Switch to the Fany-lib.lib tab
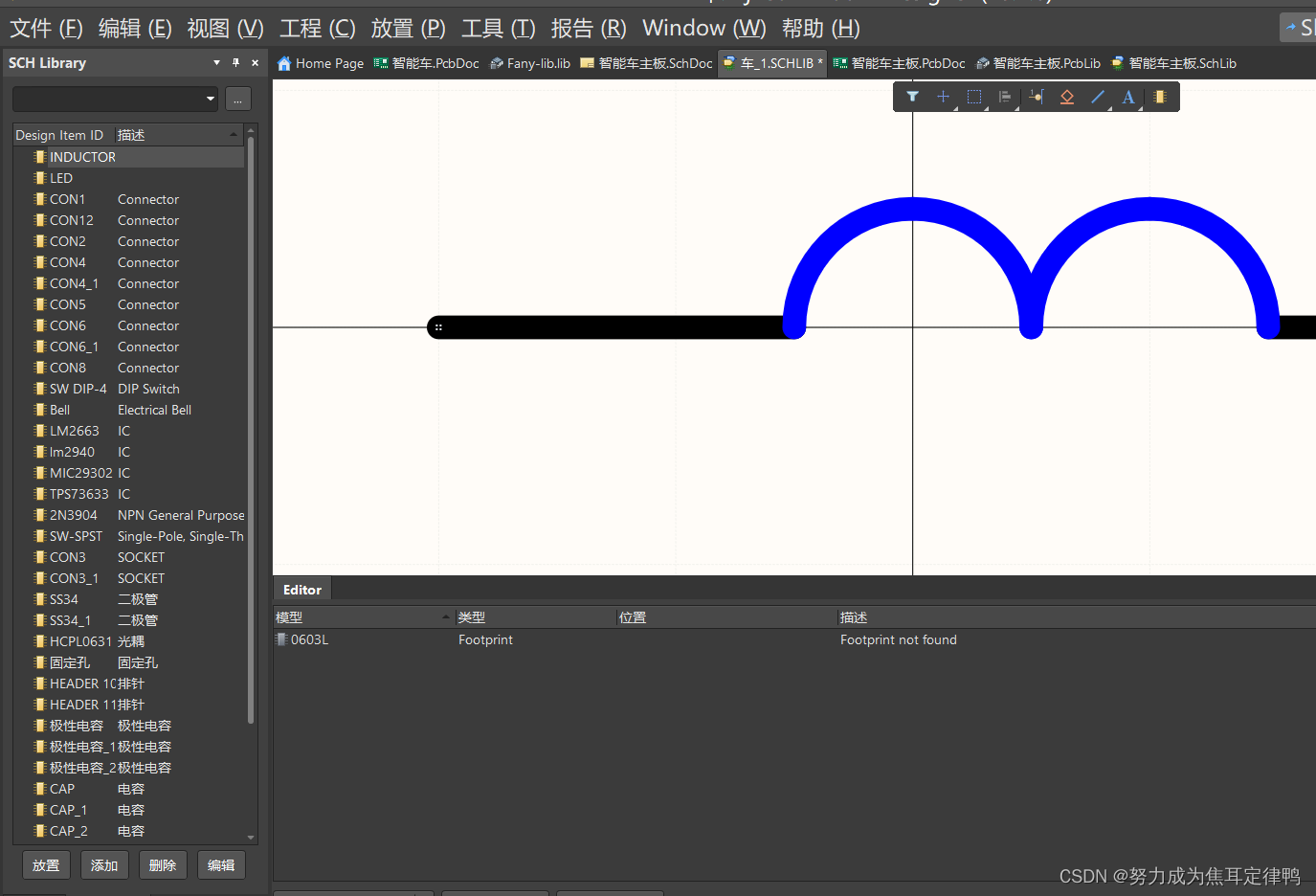Viewport: 1316px width, 896px height. click(530, 63)
